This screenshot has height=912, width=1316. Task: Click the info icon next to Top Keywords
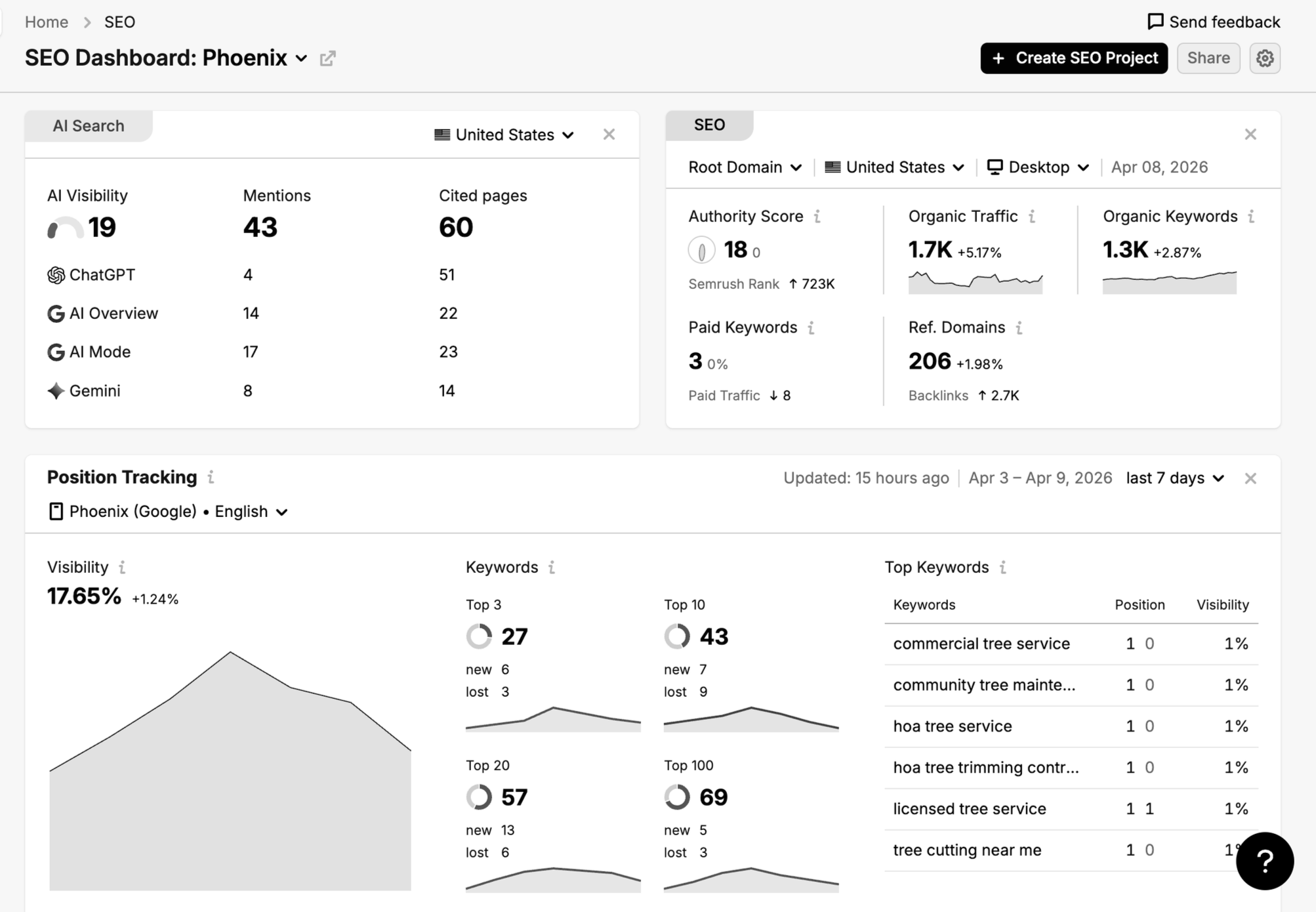[x=1002, y=567]
